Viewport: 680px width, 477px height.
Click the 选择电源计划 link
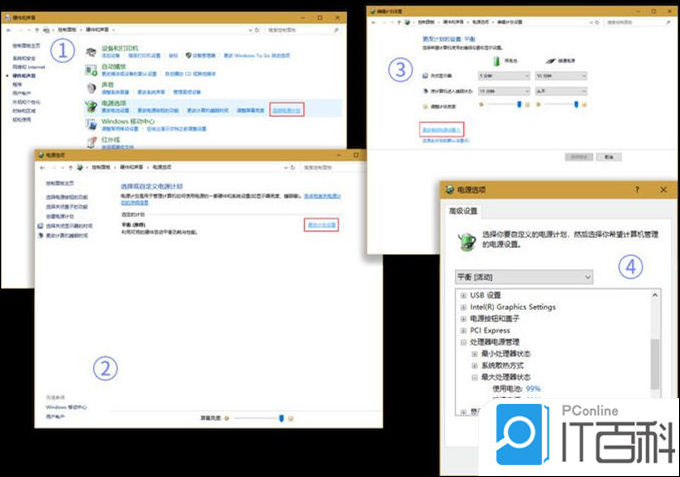(286, 110)
